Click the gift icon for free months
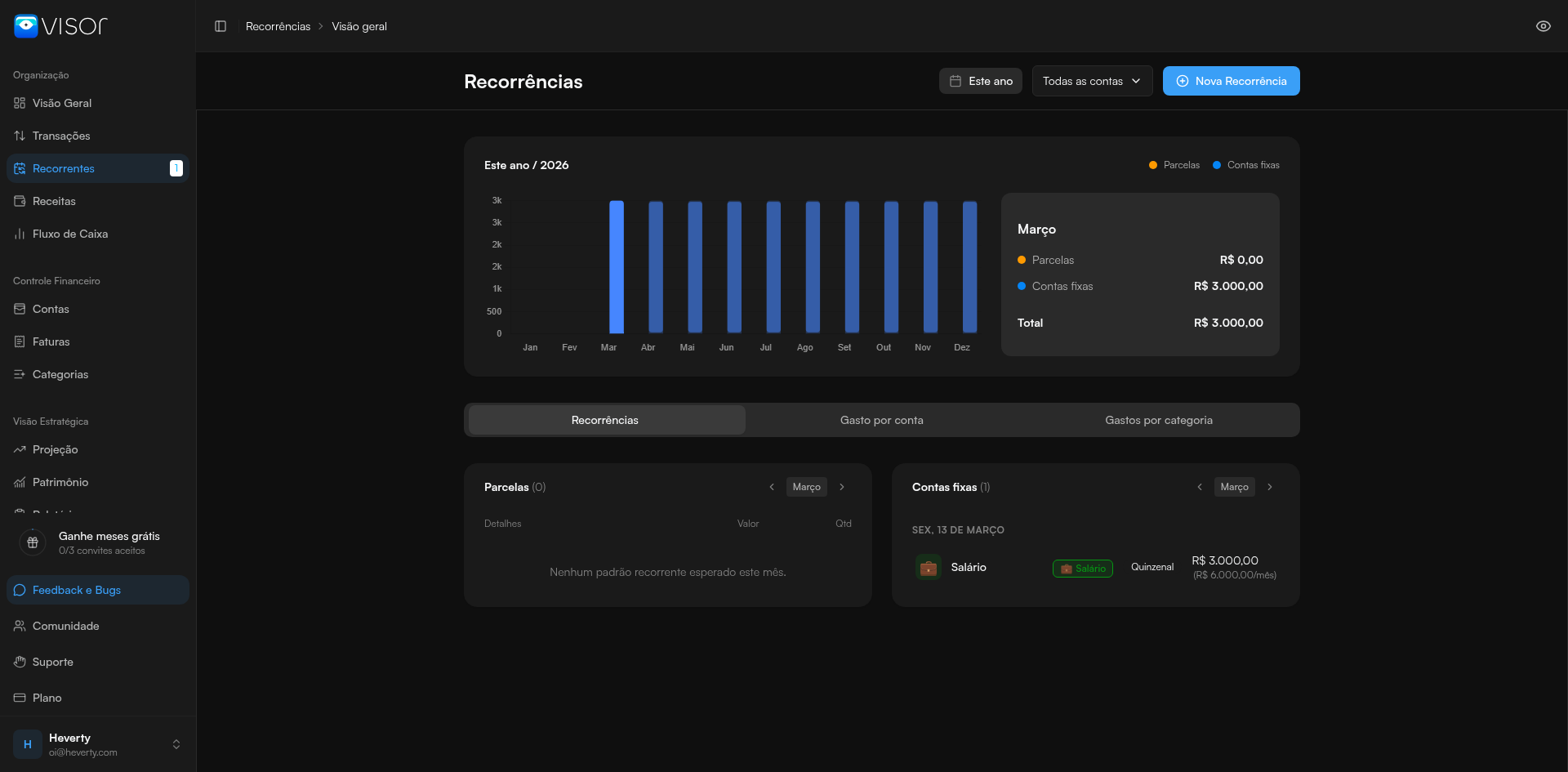This screenshot has width=1568, height=772. pos(33,542)
